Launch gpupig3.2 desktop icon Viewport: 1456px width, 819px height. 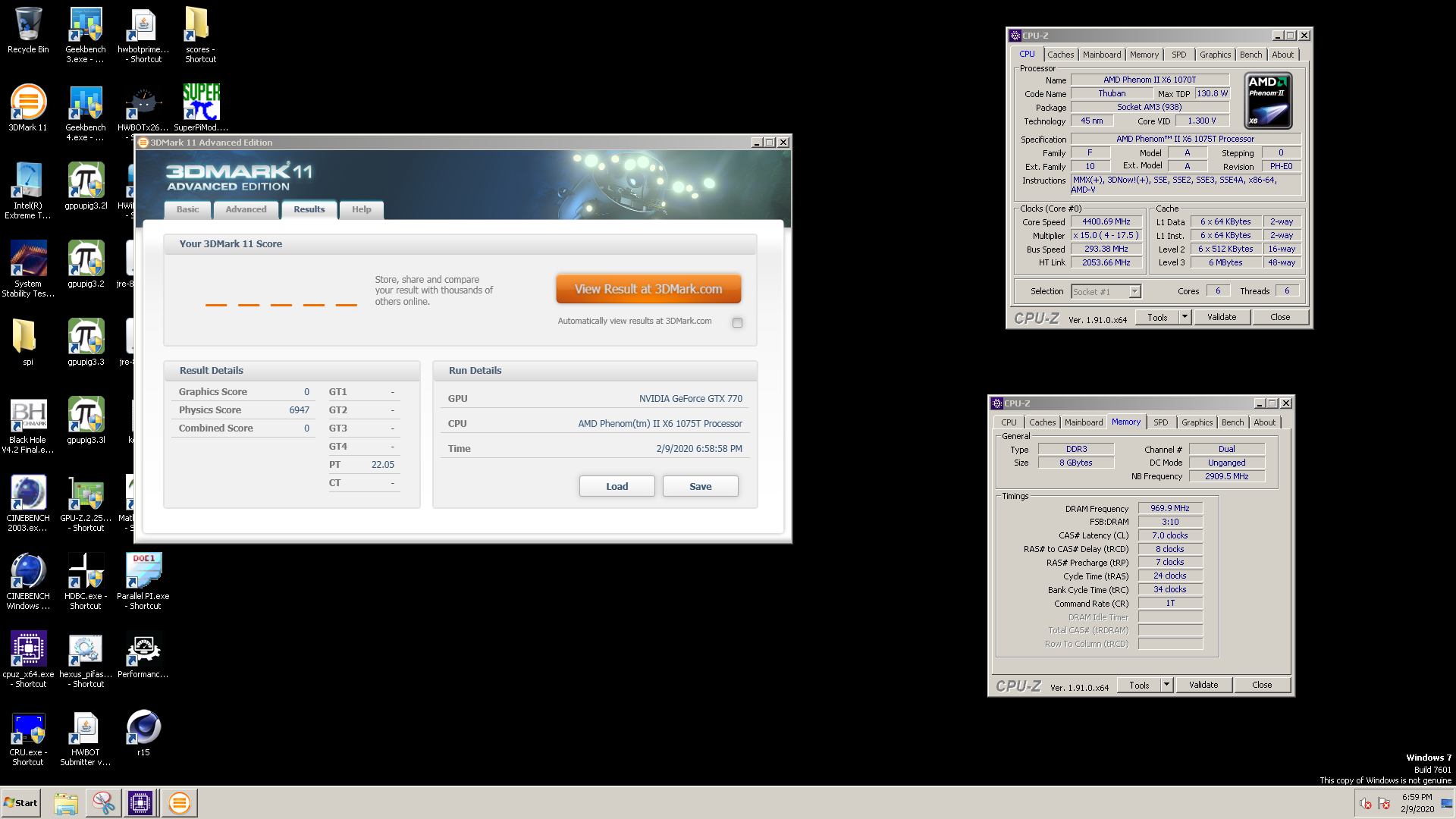coord(86,265)
